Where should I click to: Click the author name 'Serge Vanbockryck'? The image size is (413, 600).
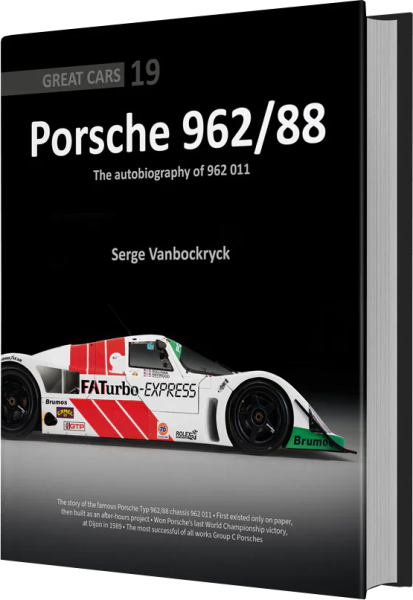click(x=170, y=254)
